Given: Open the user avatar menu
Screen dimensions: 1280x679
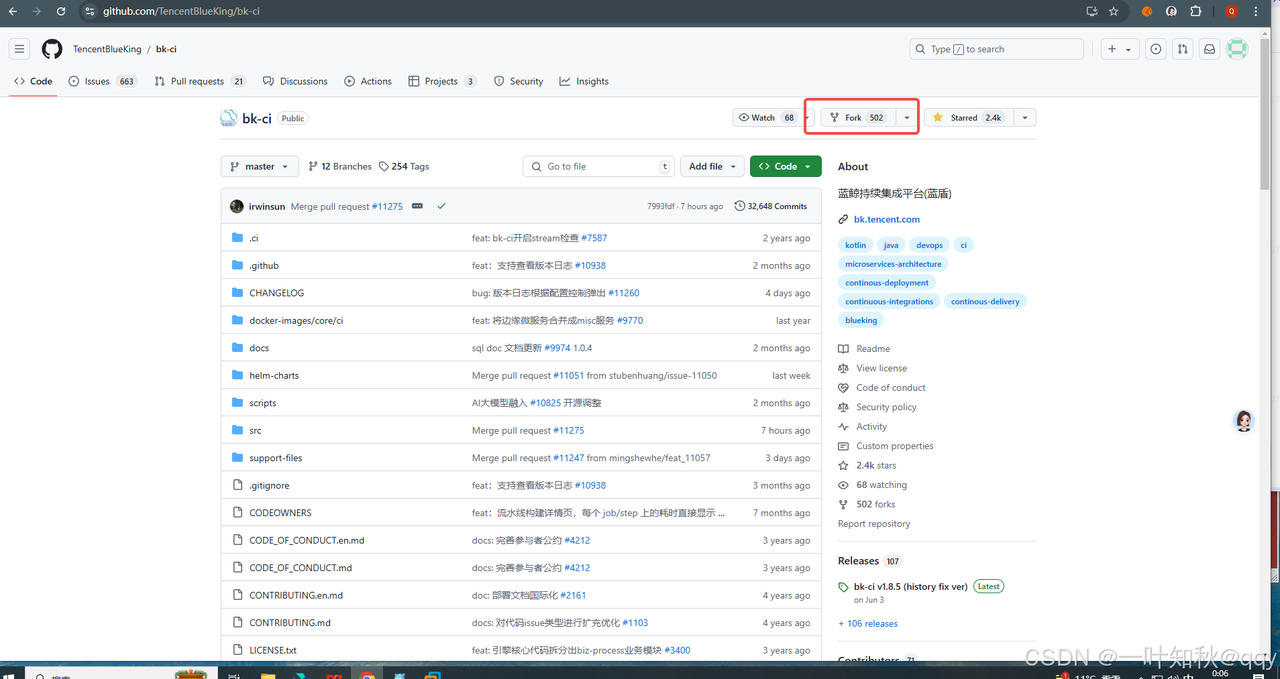Looking at the screenshot, I should pyautogui.click(x=1238, y=49).
